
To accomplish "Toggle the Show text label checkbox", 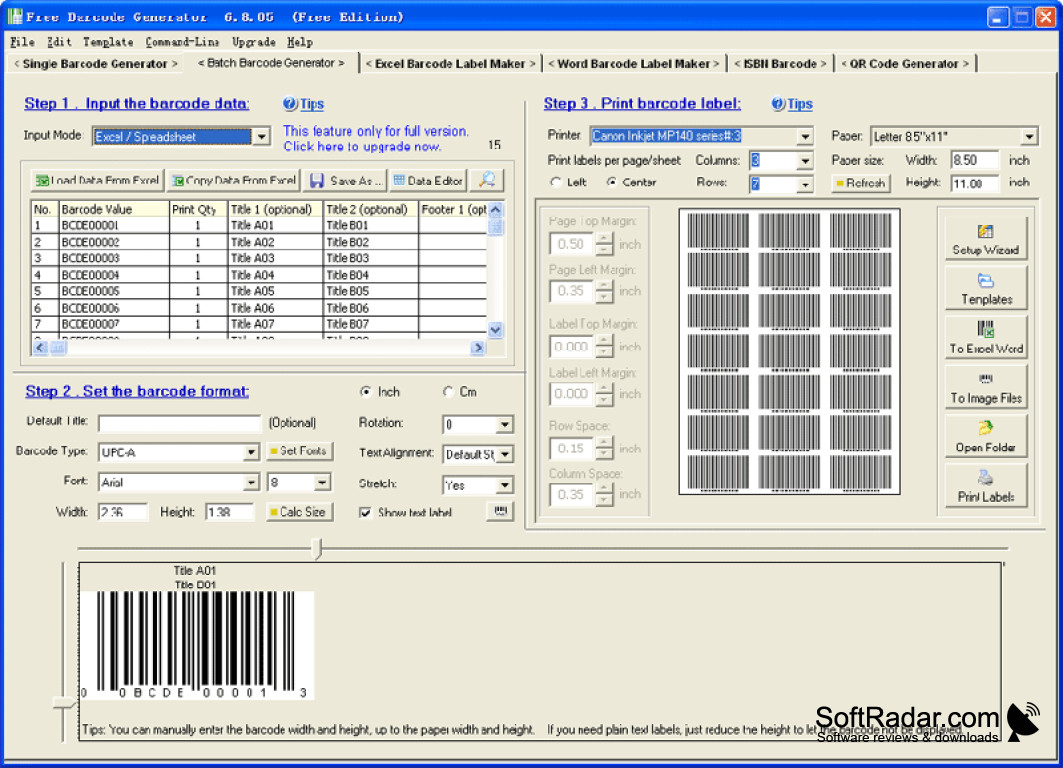I will [x=365, y=512].
